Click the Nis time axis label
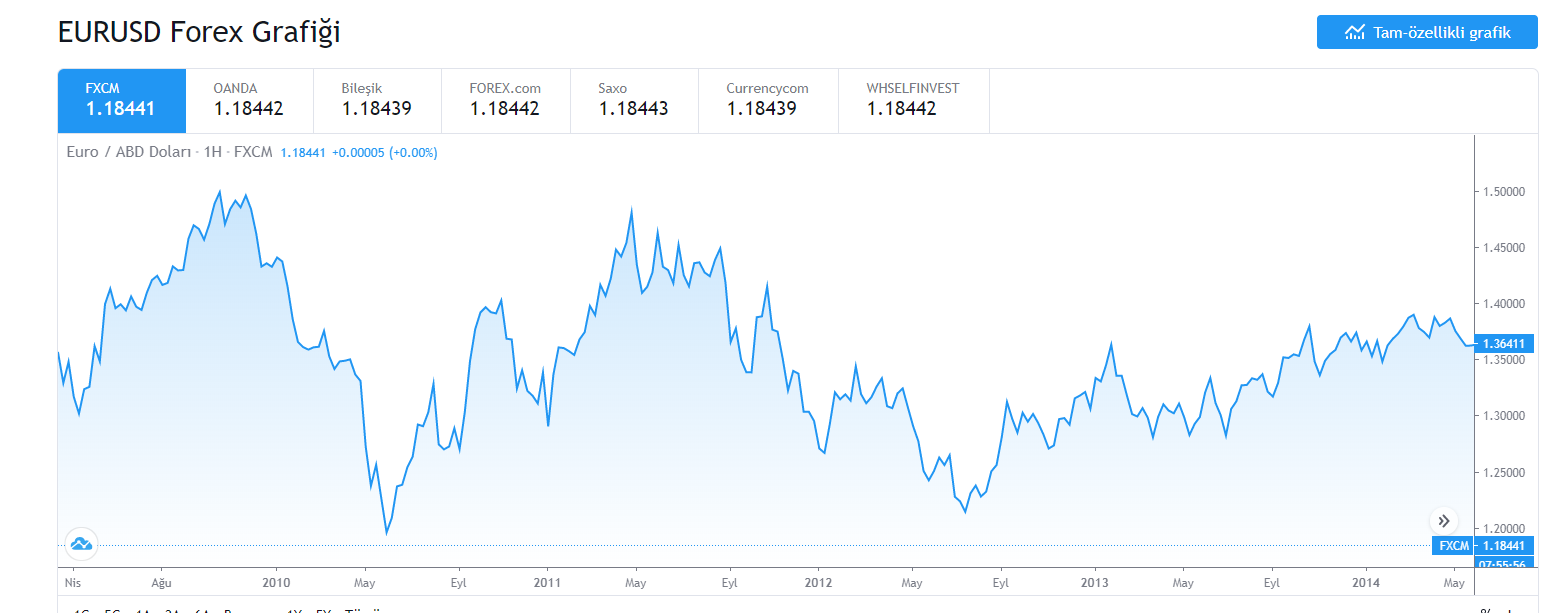The image size is (1561, 613). (71, 582)
